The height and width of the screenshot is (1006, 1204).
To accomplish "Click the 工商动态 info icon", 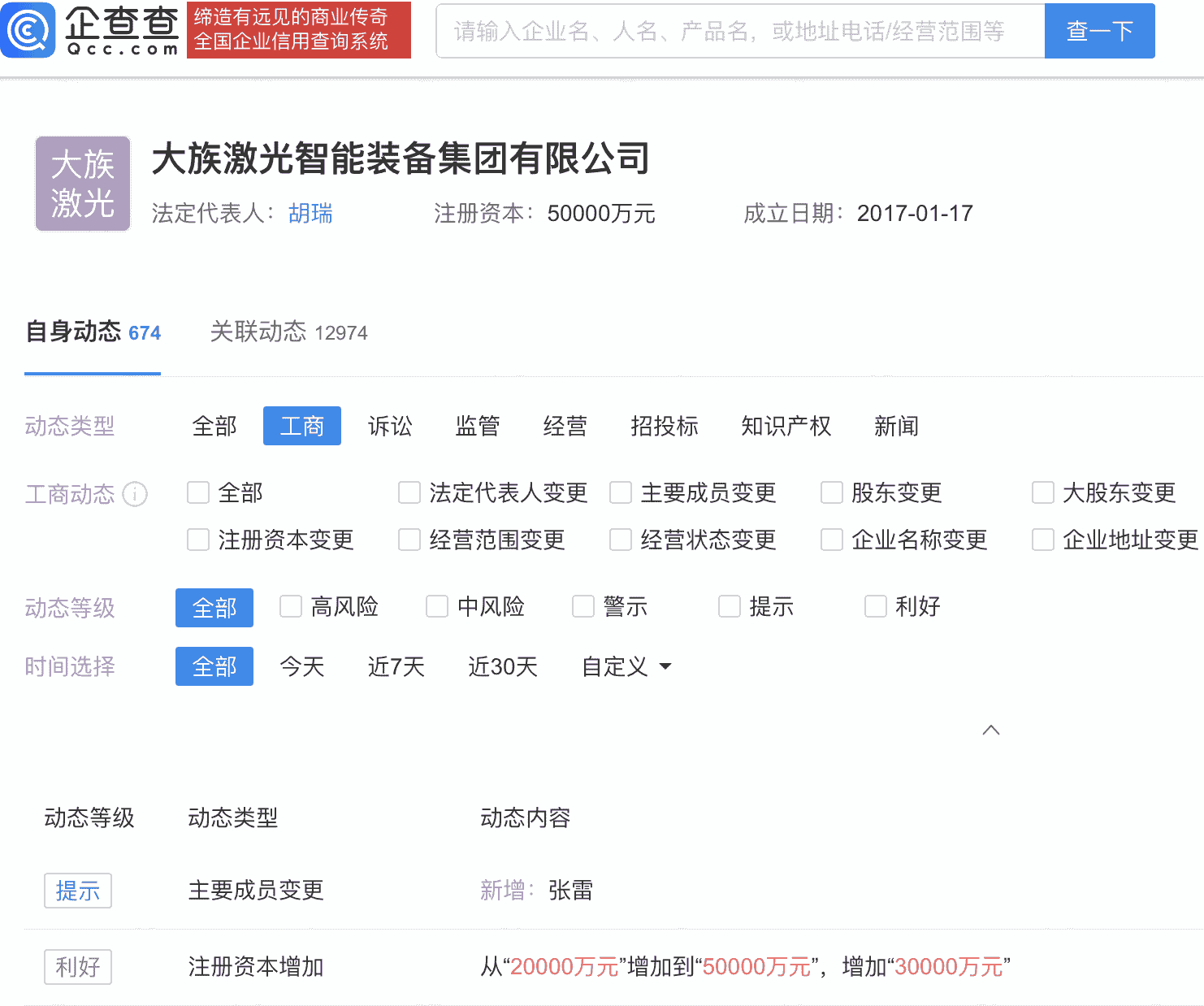I will pos(135,494).
